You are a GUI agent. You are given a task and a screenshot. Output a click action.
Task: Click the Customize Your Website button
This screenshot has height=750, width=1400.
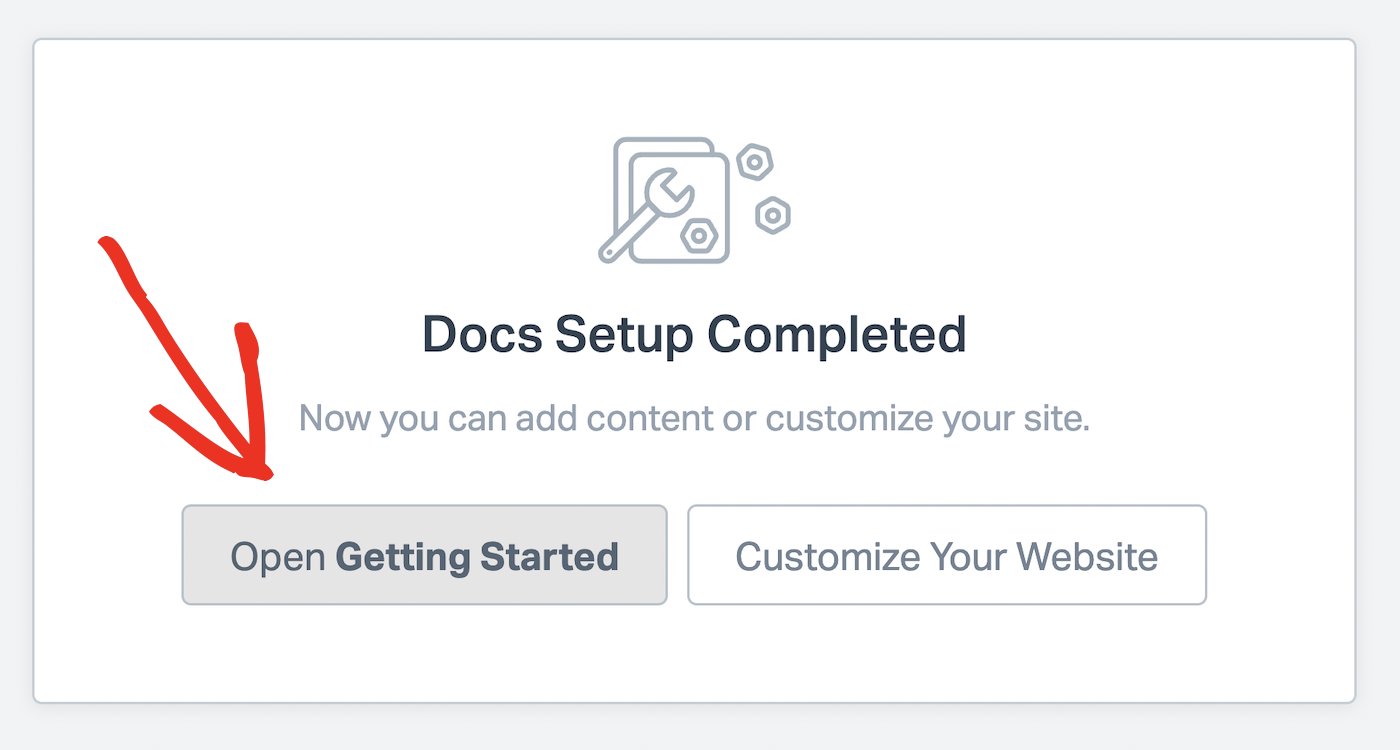click(x=947, y=555)
